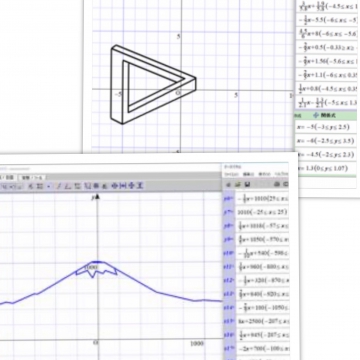Click the save floppy disk icon
Screen dimensions: 360x360
point(247,184)
